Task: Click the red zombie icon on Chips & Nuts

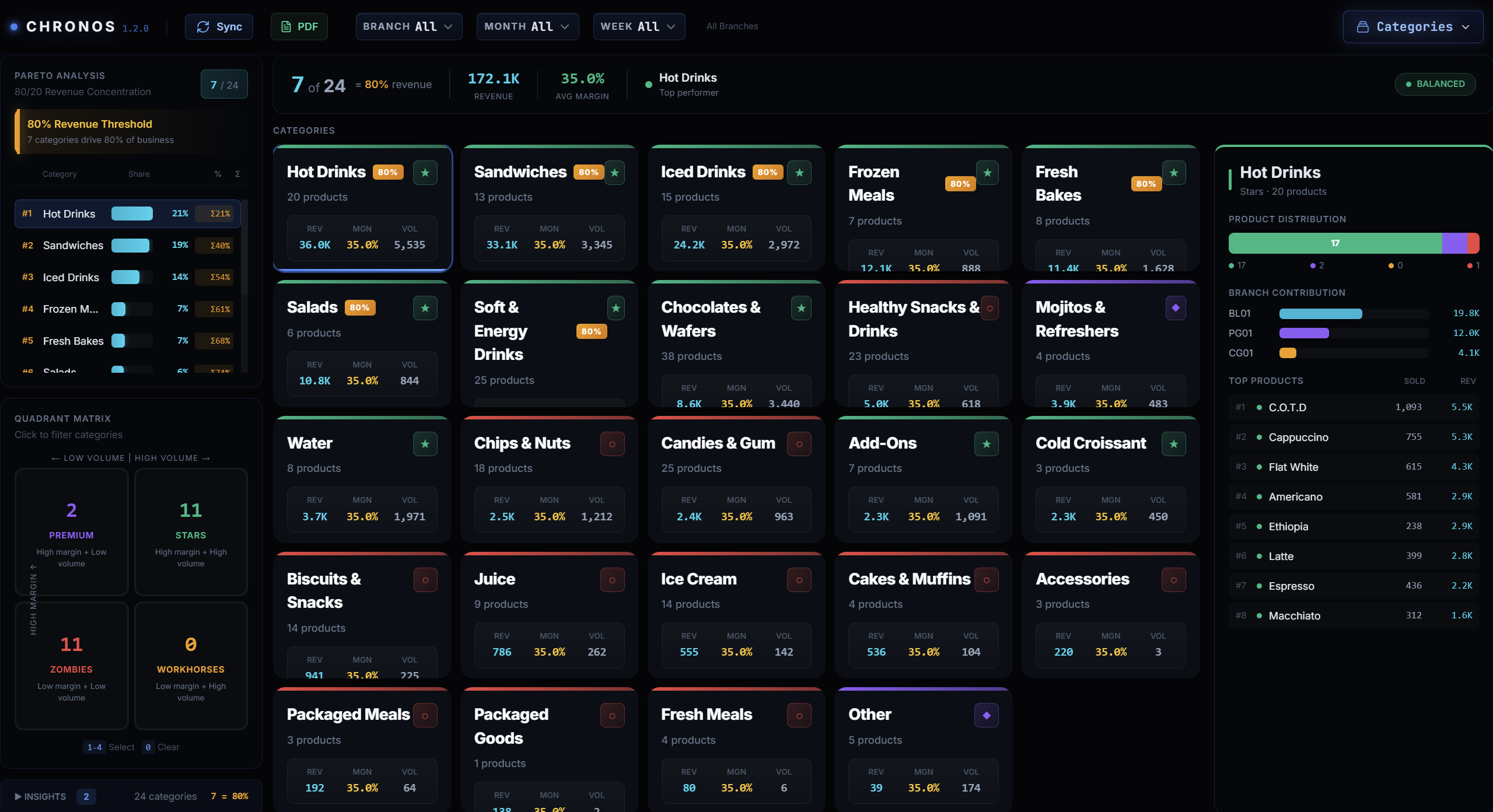Action: point(612,443)
